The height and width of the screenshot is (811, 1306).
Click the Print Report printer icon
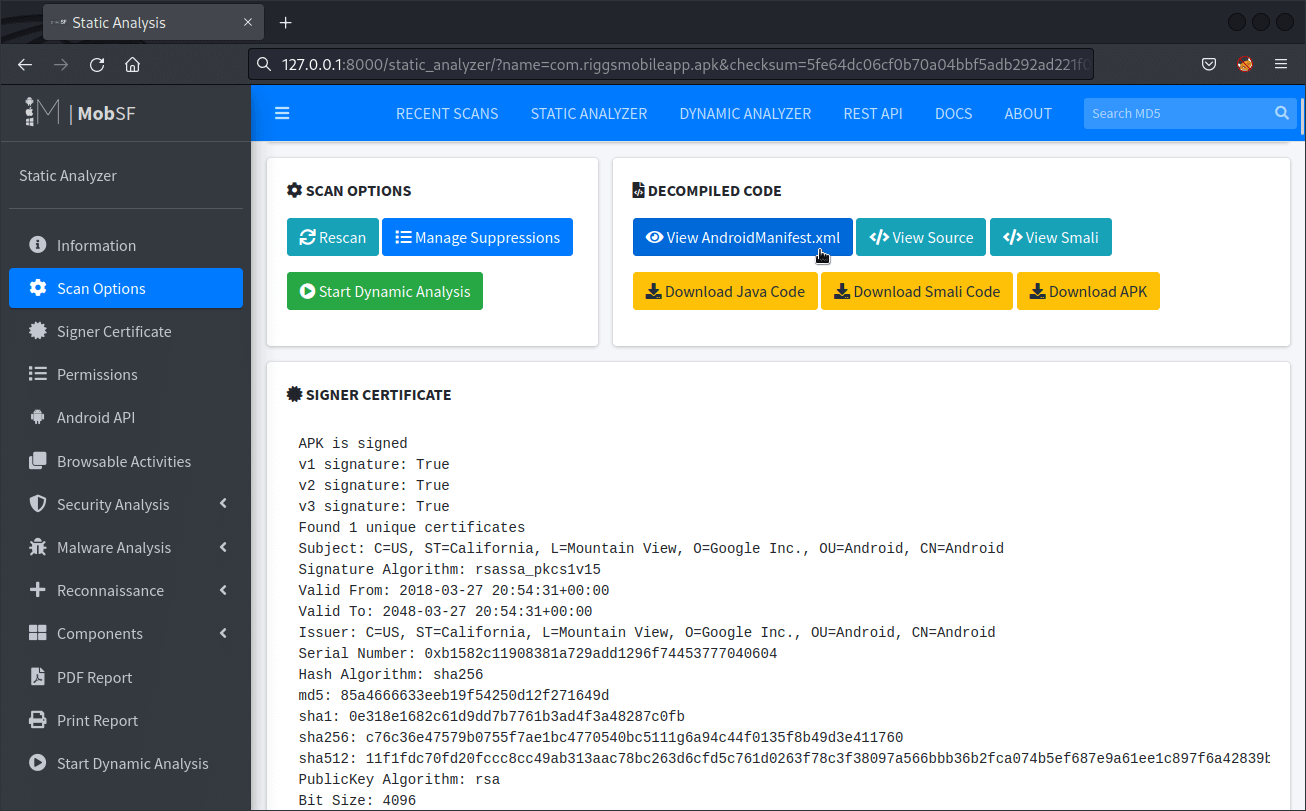pyautogui.click(x=38, y=720)
